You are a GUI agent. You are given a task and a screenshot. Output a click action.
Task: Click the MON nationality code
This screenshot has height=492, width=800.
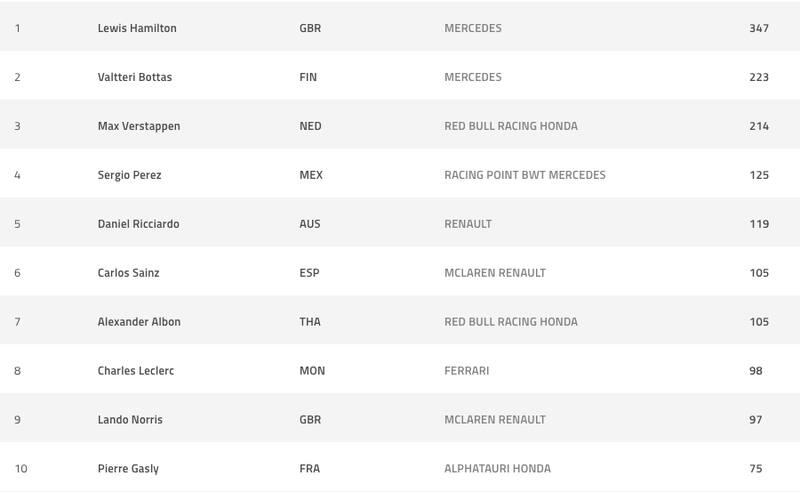pyautogui.click(x=312, y=371)
